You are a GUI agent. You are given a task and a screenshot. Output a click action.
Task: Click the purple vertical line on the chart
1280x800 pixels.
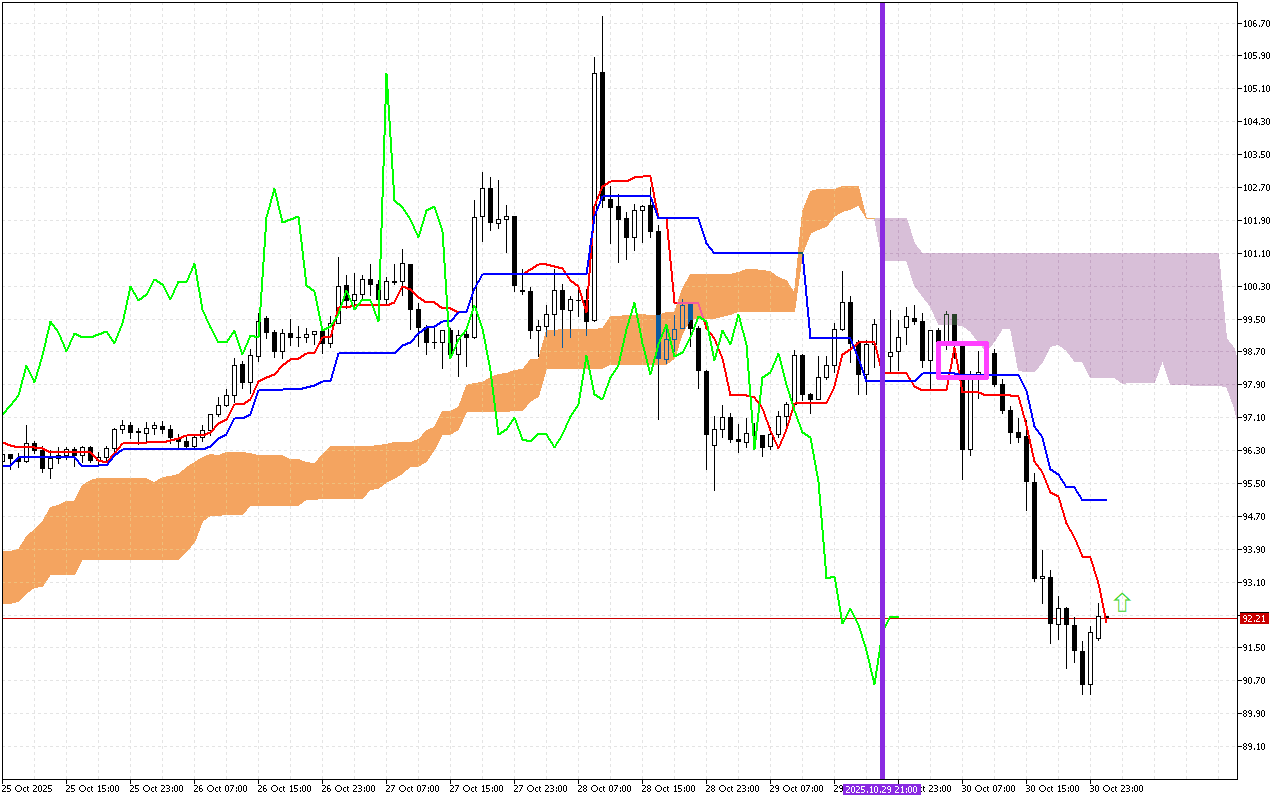point(882,400)
